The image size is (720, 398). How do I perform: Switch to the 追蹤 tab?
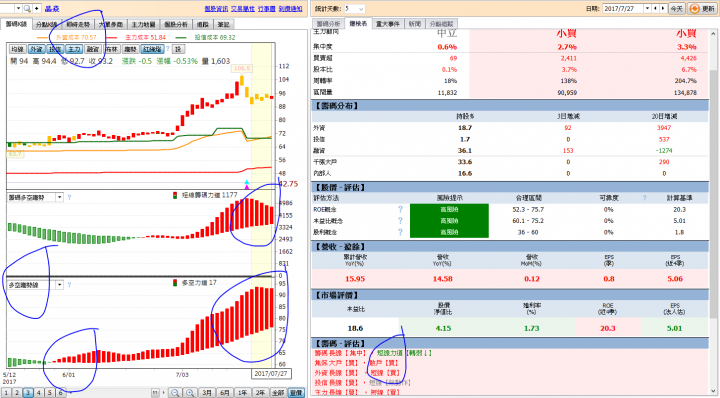pyautogui.click(x=202, y=24)
